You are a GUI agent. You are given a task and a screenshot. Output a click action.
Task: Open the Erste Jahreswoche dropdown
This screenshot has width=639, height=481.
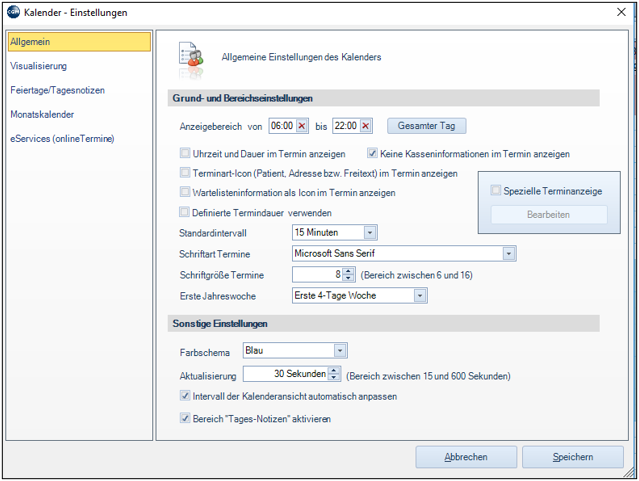point(420,296)
